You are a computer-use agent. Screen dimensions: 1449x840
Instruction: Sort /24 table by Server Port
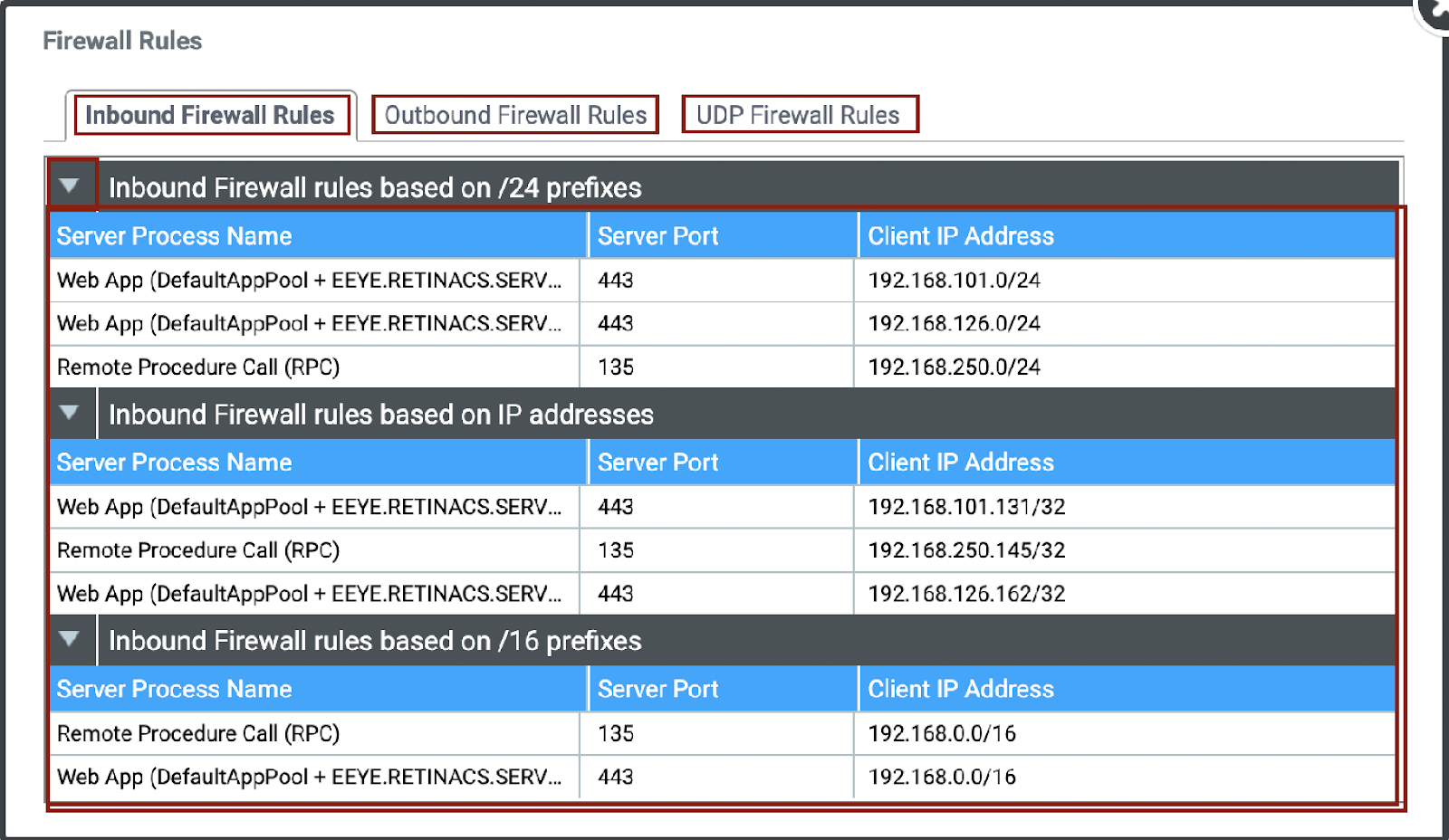657,236
